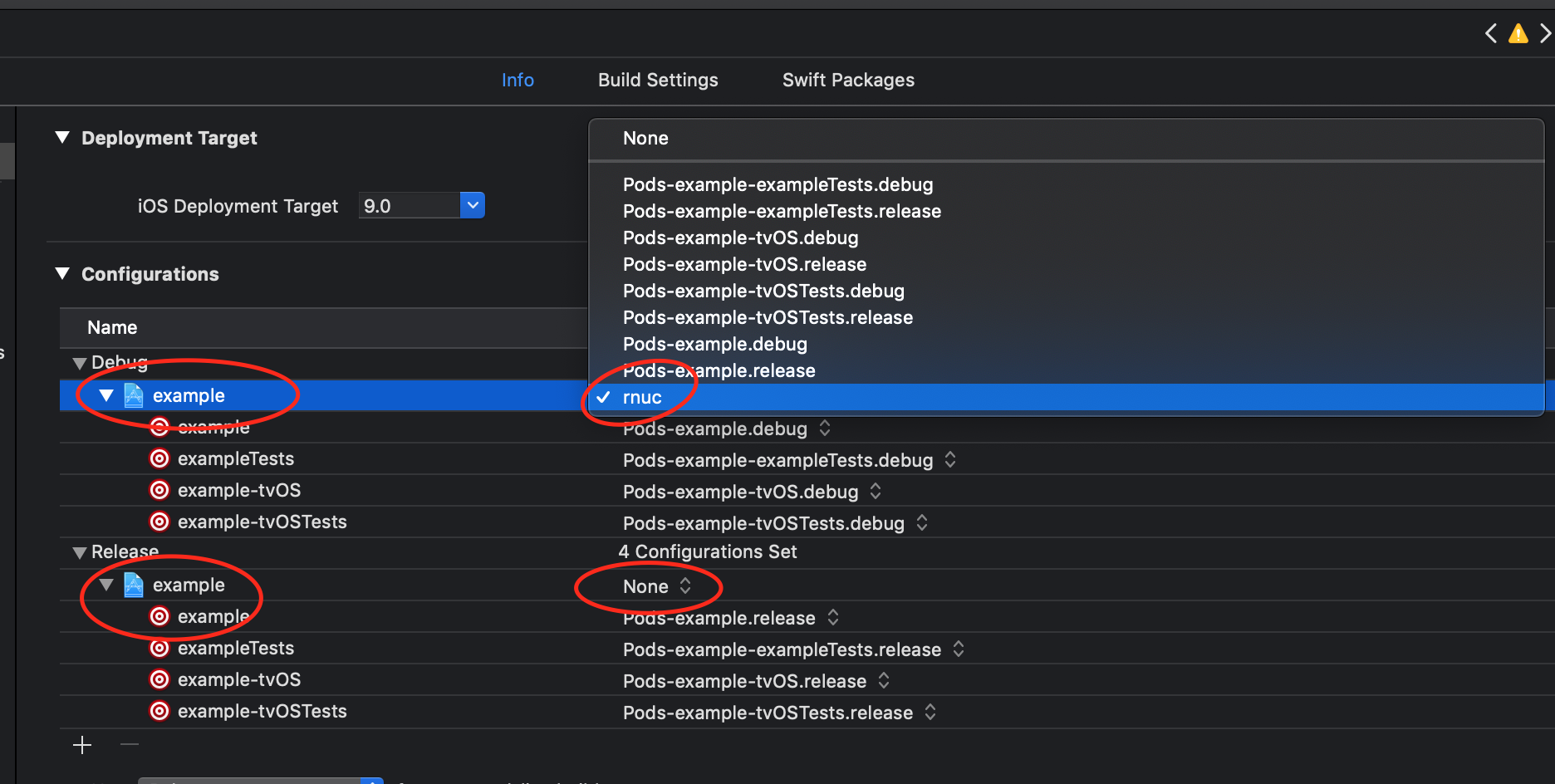The image size is (1555, 784).
Task: Select the example-tvOS target icon under Release
Action: click(159, 679)
